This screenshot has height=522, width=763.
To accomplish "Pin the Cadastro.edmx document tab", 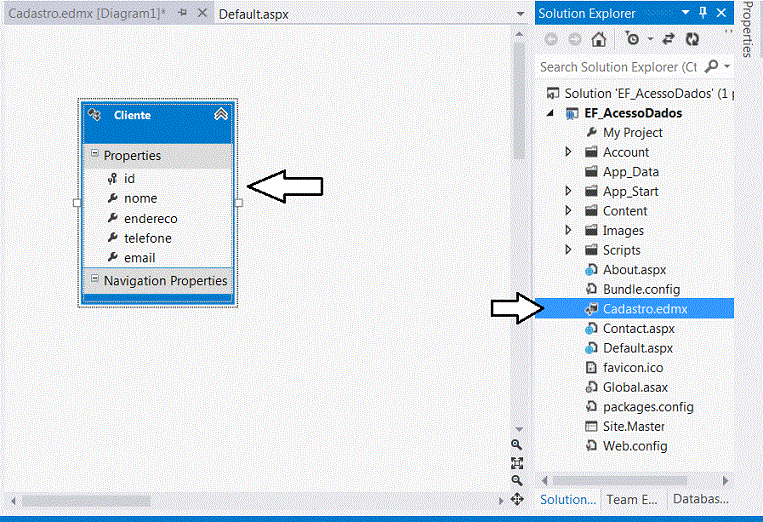I will pyautogui.click(x=182, y=14).
